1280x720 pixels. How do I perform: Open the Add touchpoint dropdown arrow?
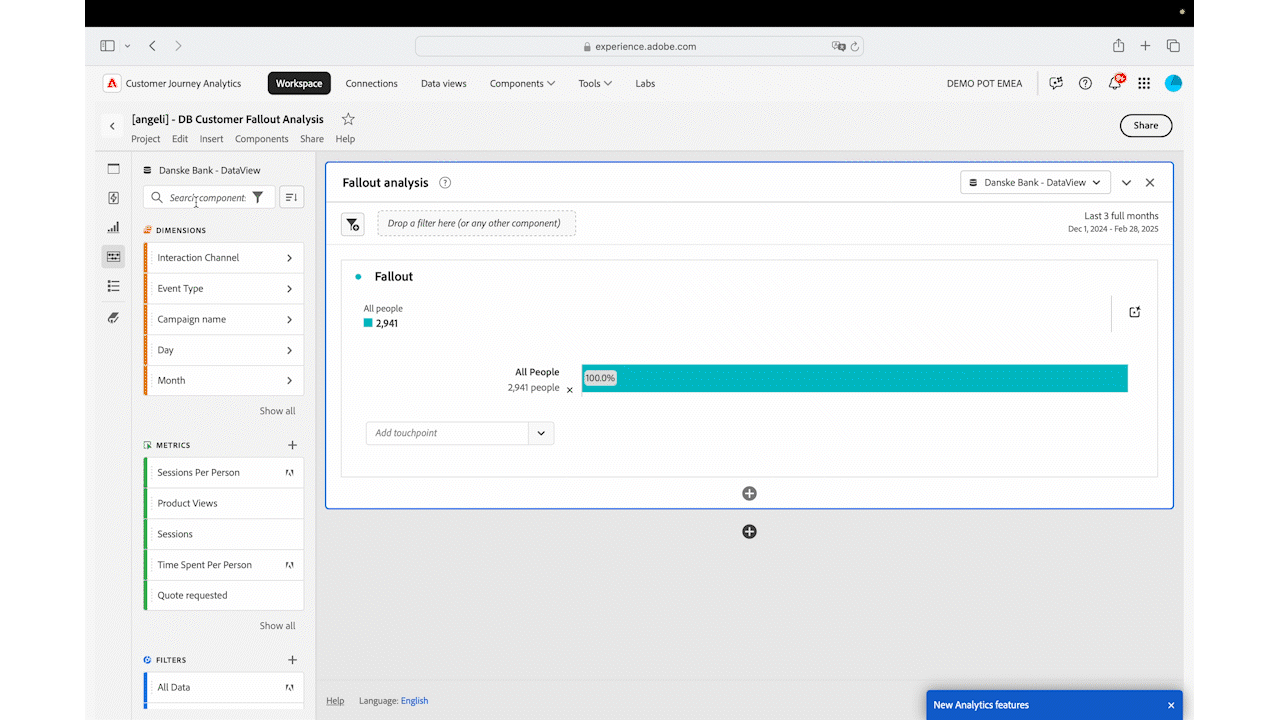point(541,433)
